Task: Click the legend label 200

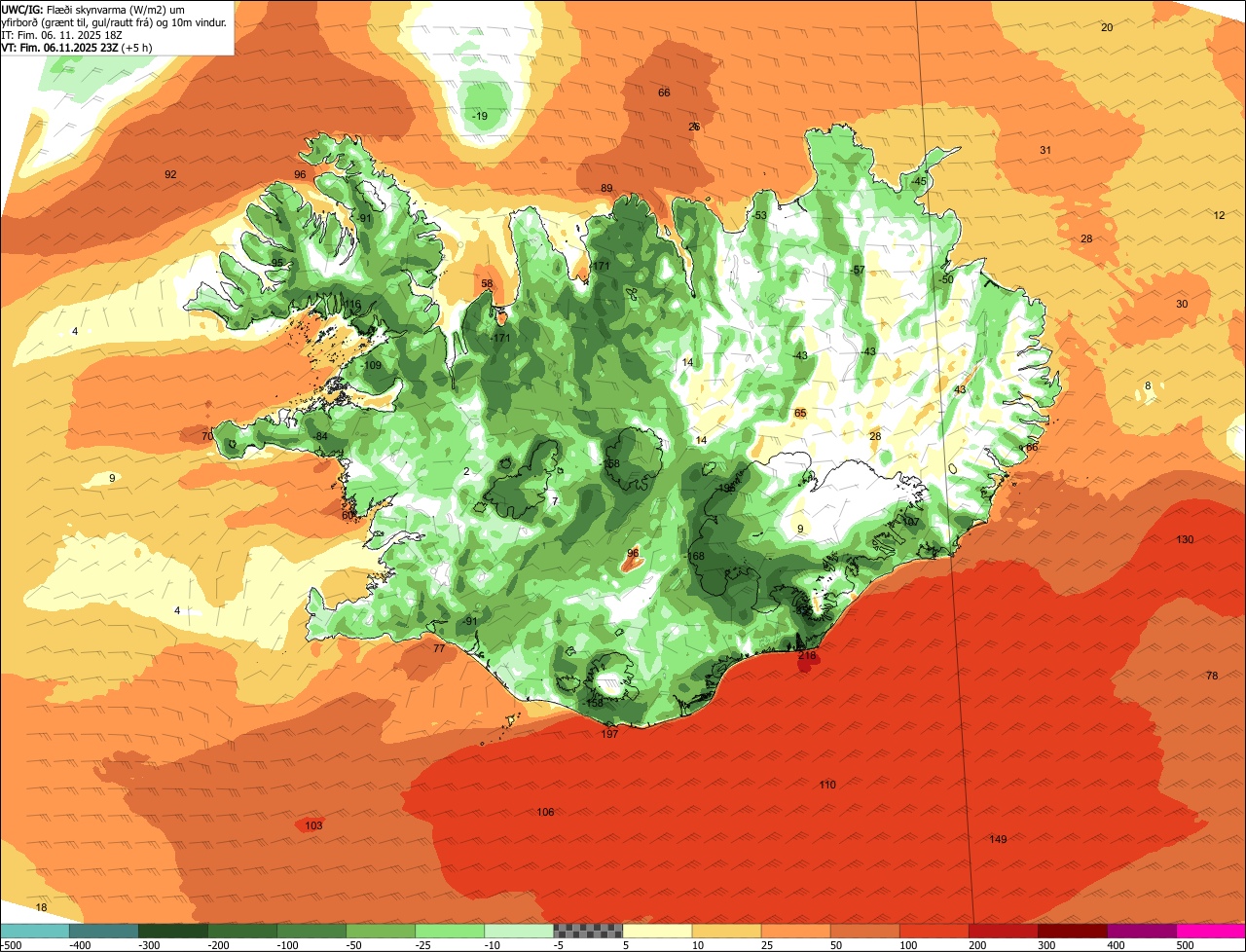Action: pyautogui.click(x=977, y=945)
